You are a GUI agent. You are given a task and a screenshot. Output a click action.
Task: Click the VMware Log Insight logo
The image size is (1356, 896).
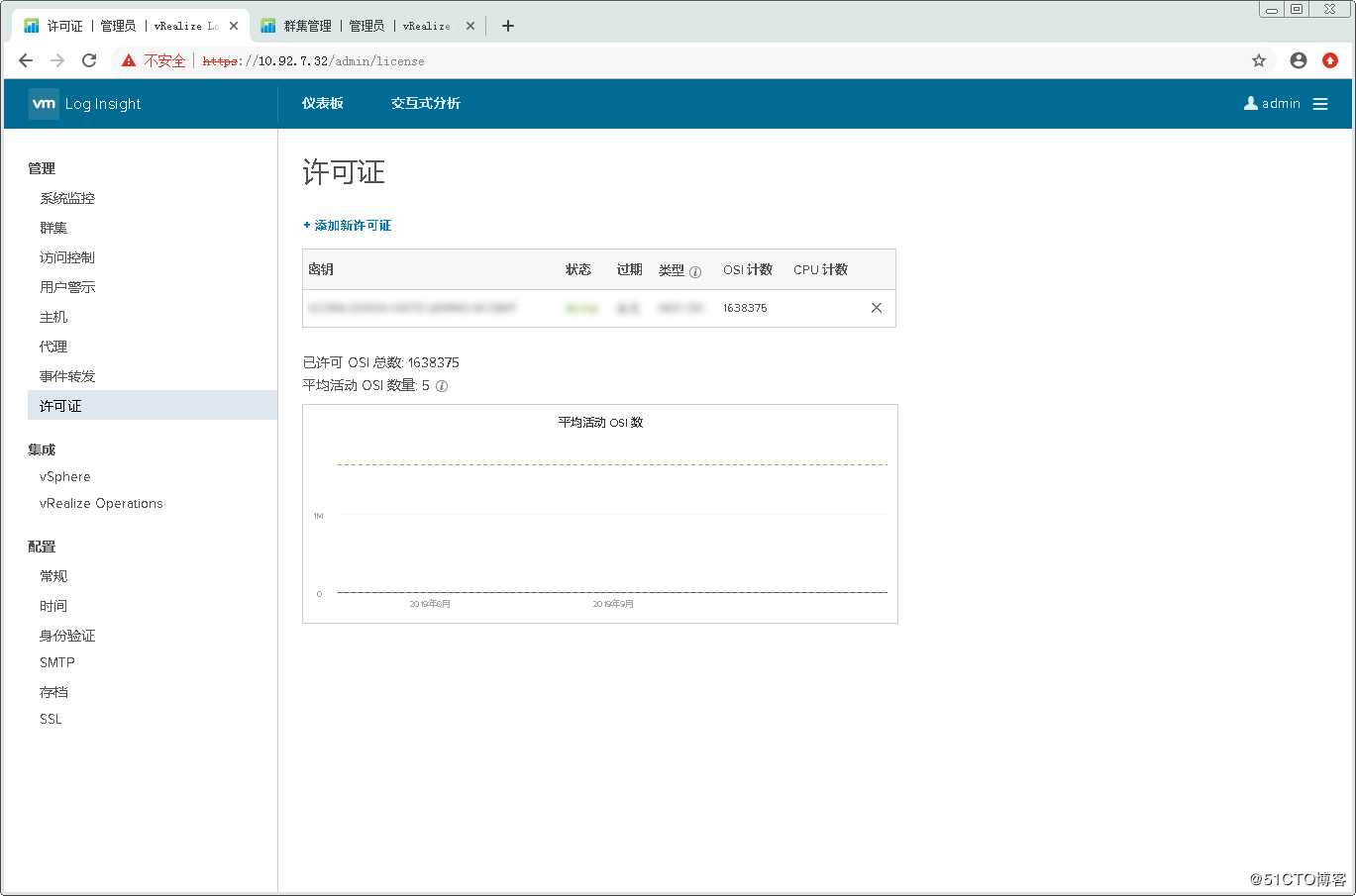tap(85, 104)
